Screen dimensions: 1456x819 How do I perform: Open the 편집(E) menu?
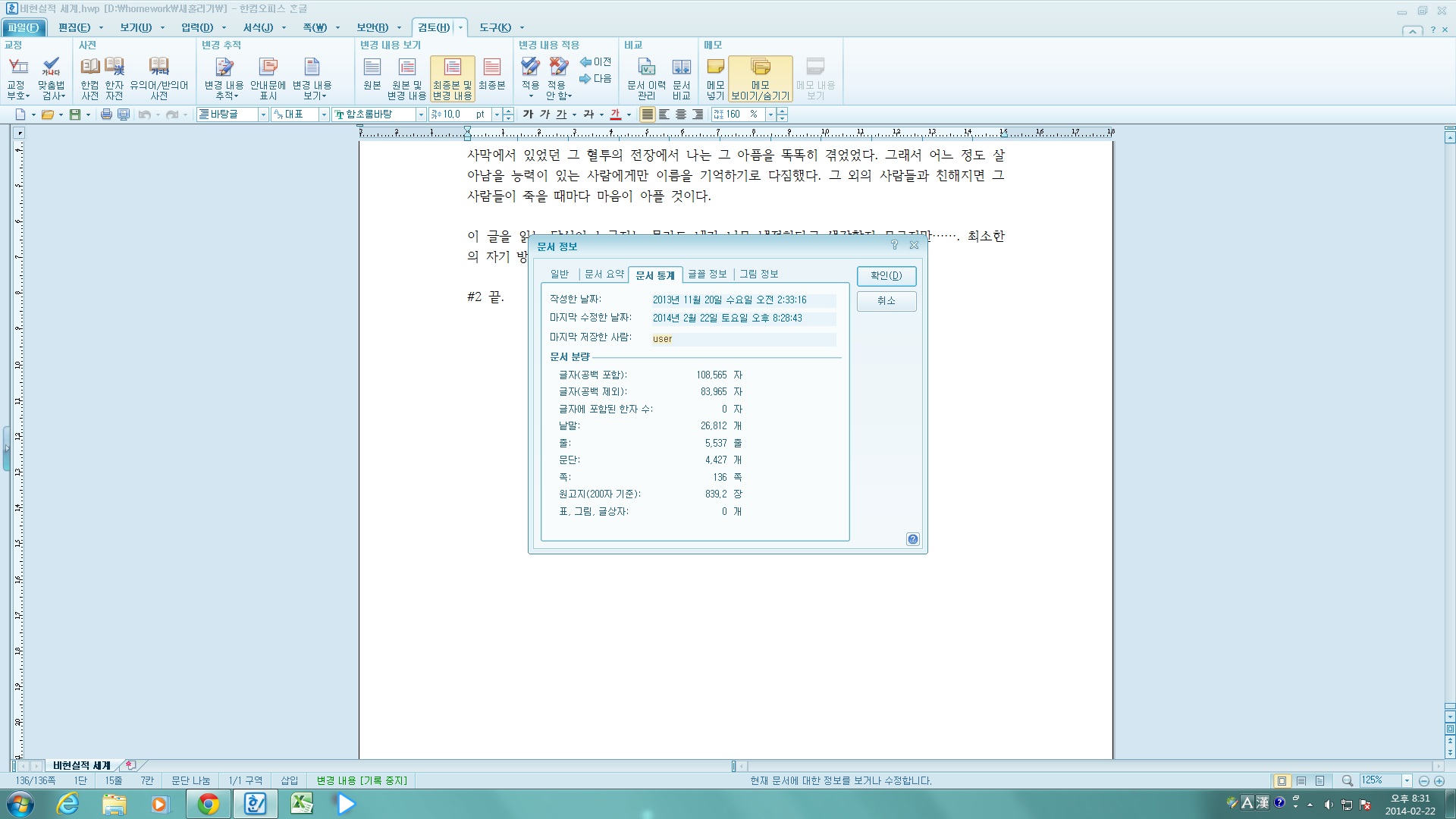coord(74,27)
